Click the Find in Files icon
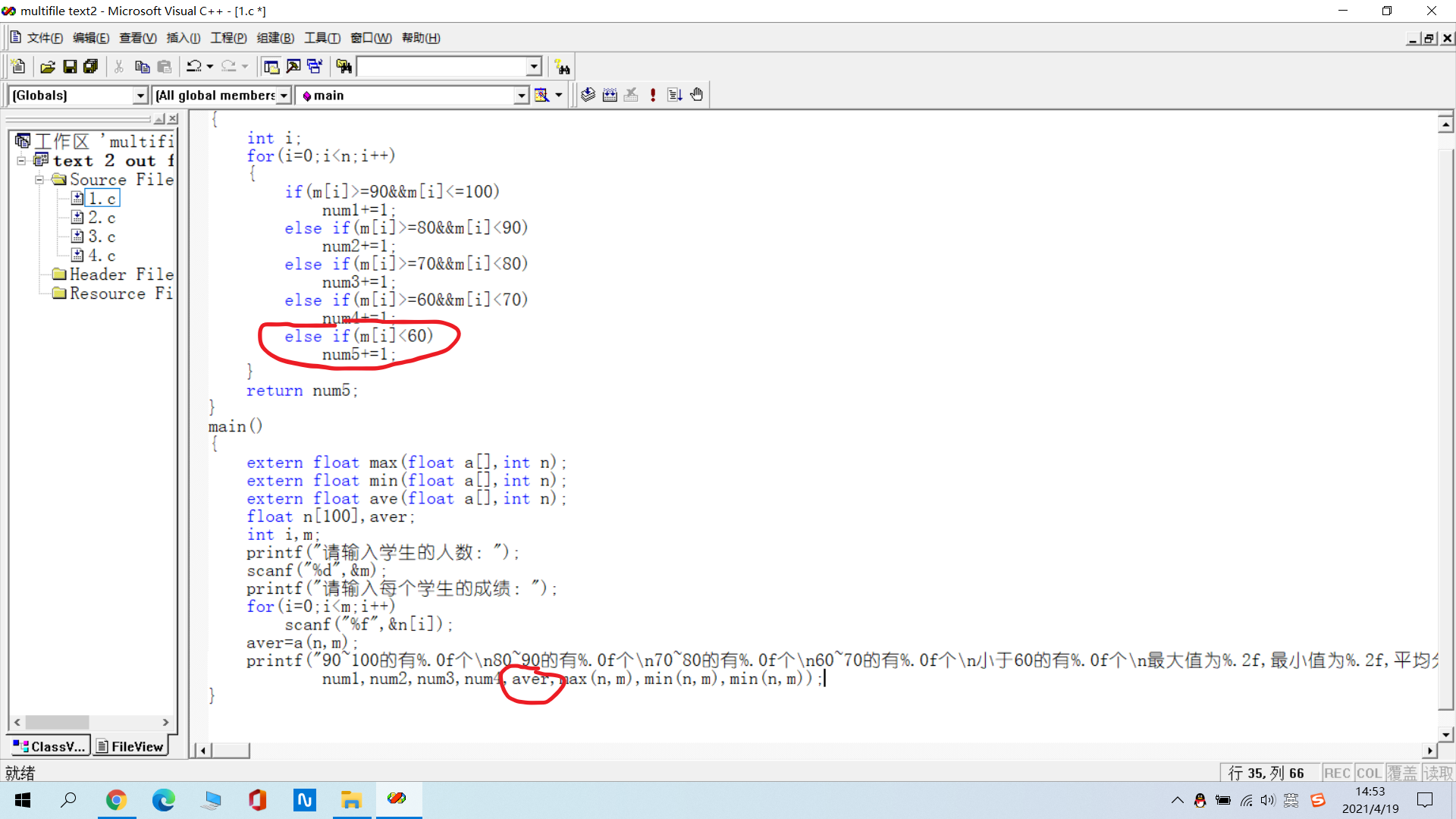1456x819 pixels. [x=344, y=67]
